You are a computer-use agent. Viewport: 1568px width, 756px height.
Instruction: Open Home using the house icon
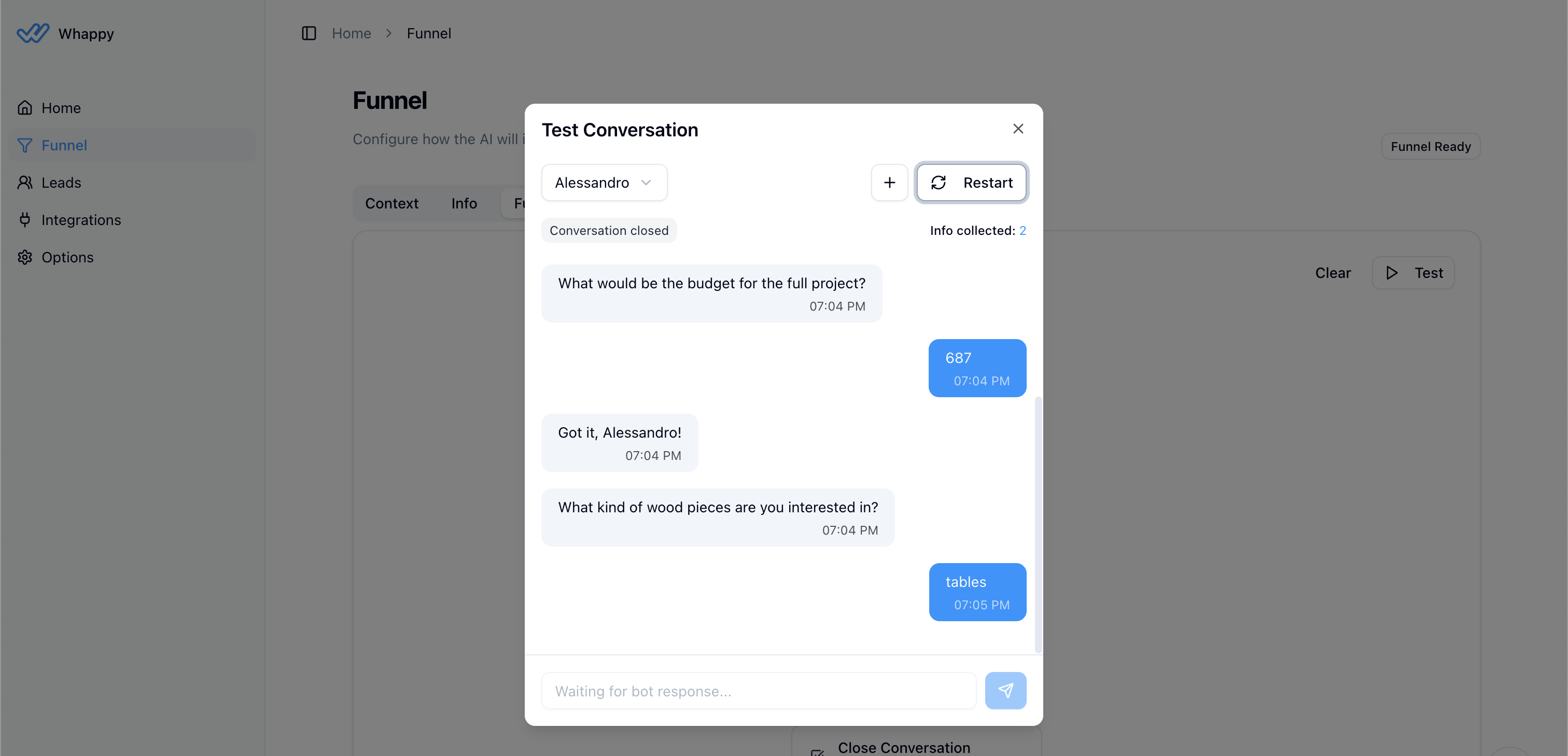24,107
